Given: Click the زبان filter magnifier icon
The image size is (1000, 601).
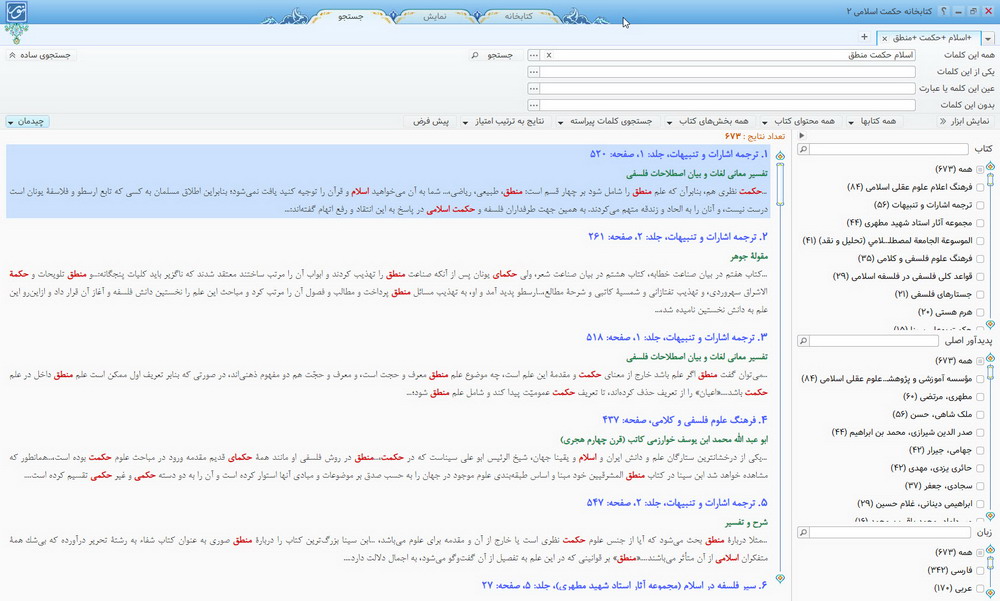Looking at the screenshot, I should 804,532.
